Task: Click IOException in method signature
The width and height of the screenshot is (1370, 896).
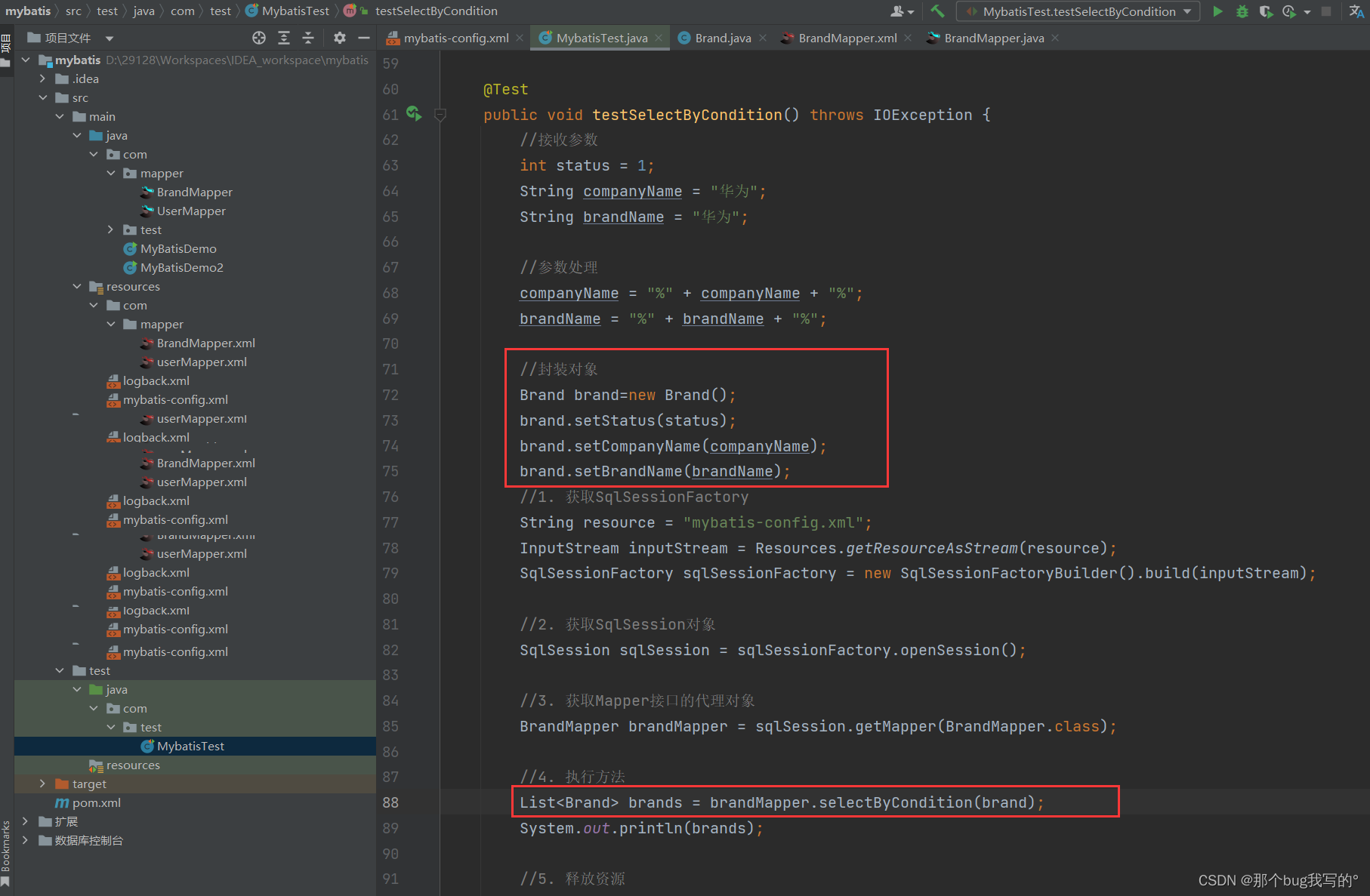Action: 922,115
